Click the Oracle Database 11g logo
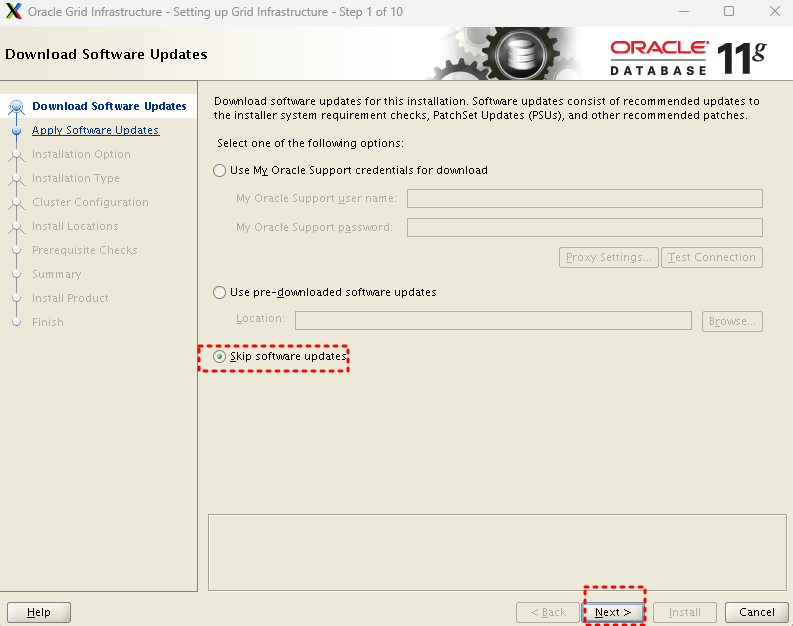The width and height of the screenshot is (793, 626). point(688,58)
